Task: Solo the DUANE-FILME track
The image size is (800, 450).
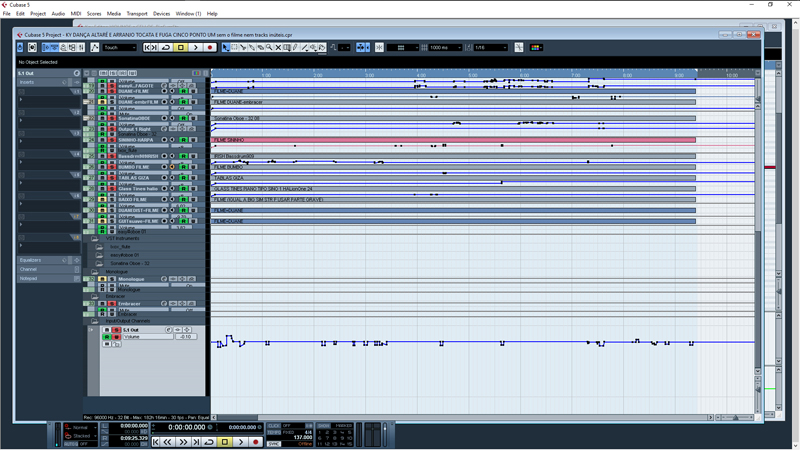Action: pos(112,91)
